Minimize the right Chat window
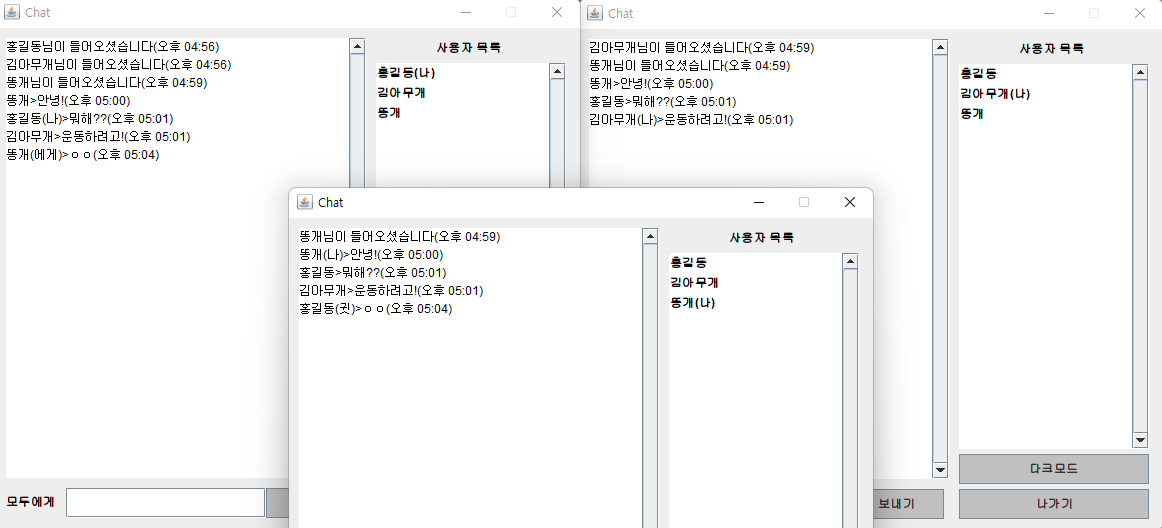 [x=1049, y=13]
